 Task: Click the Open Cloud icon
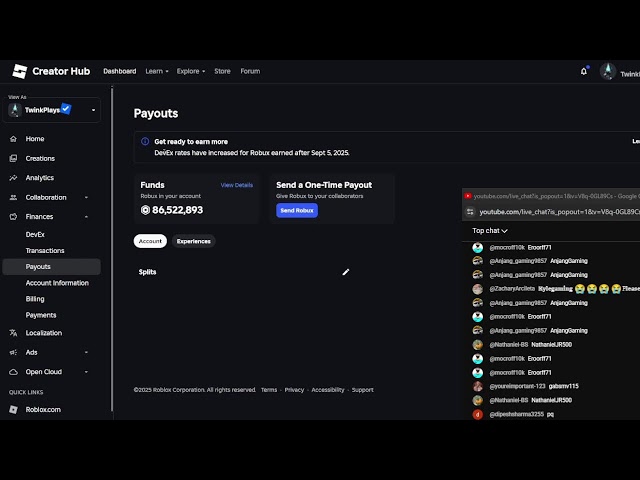[13, 372]
